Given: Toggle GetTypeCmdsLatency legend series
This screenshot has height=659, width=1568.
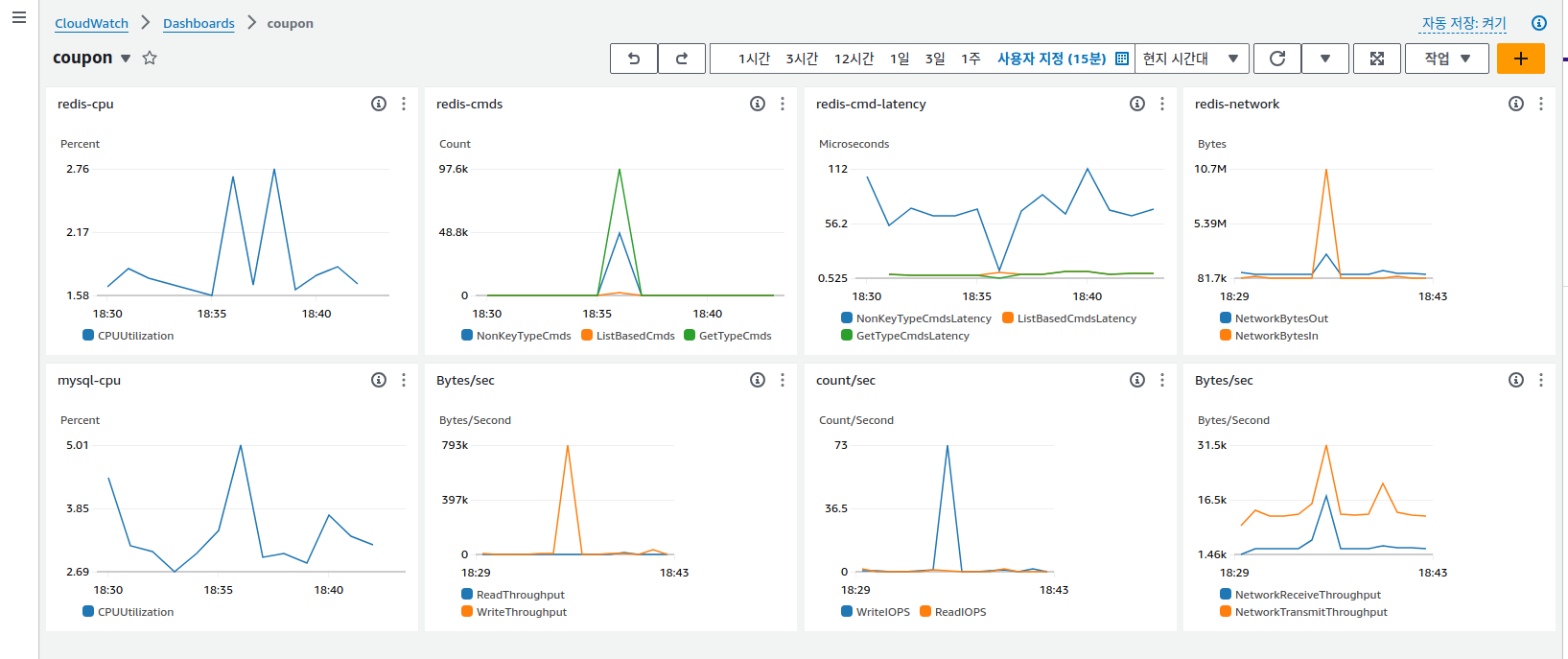Looking at the screenshot, I should point(905,336).
